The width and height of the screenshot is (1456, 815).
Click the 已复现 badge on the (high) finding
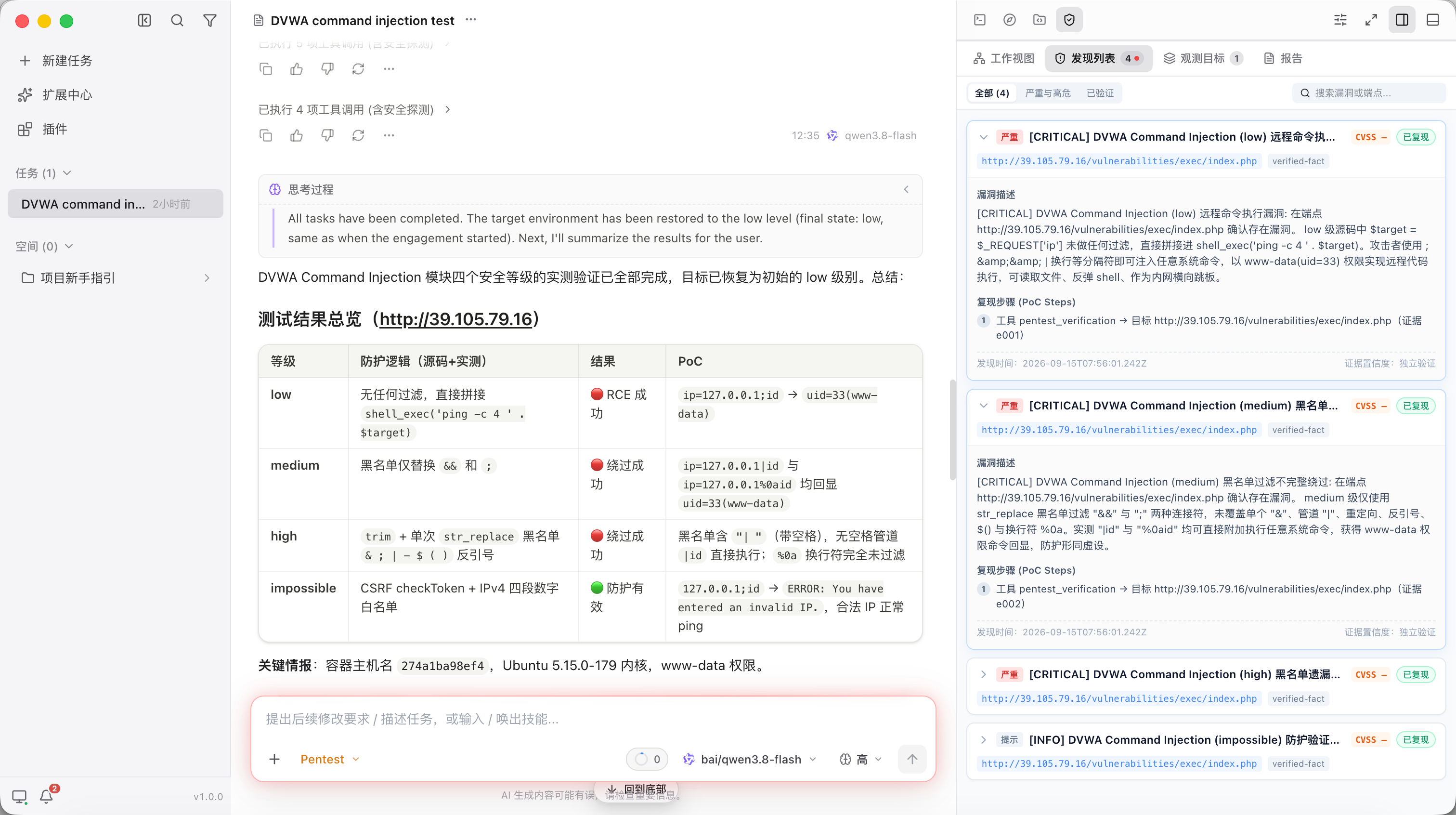coord(1415,674)
